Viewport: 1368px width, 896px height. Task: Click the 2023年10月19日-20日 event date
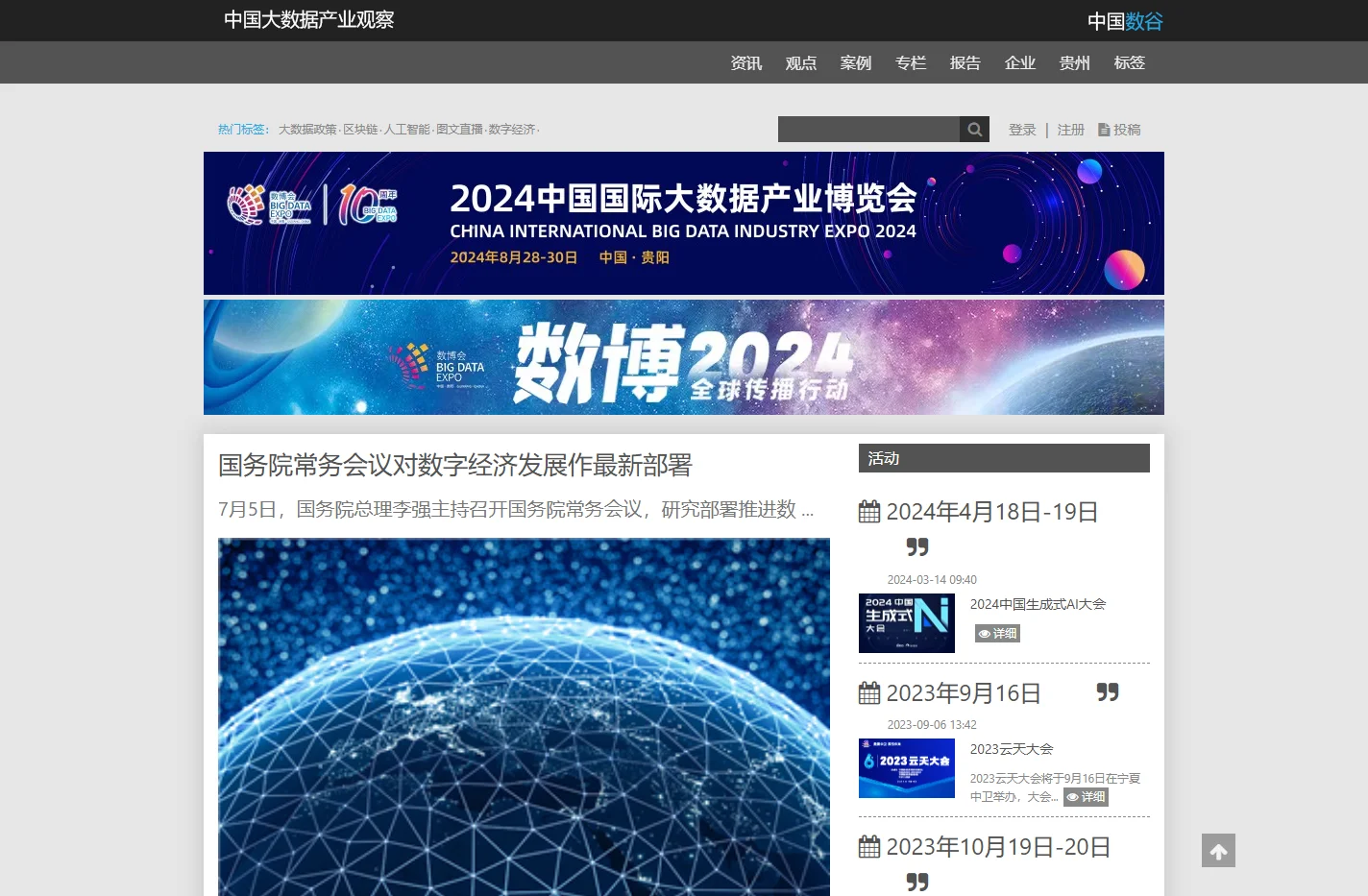998,847
